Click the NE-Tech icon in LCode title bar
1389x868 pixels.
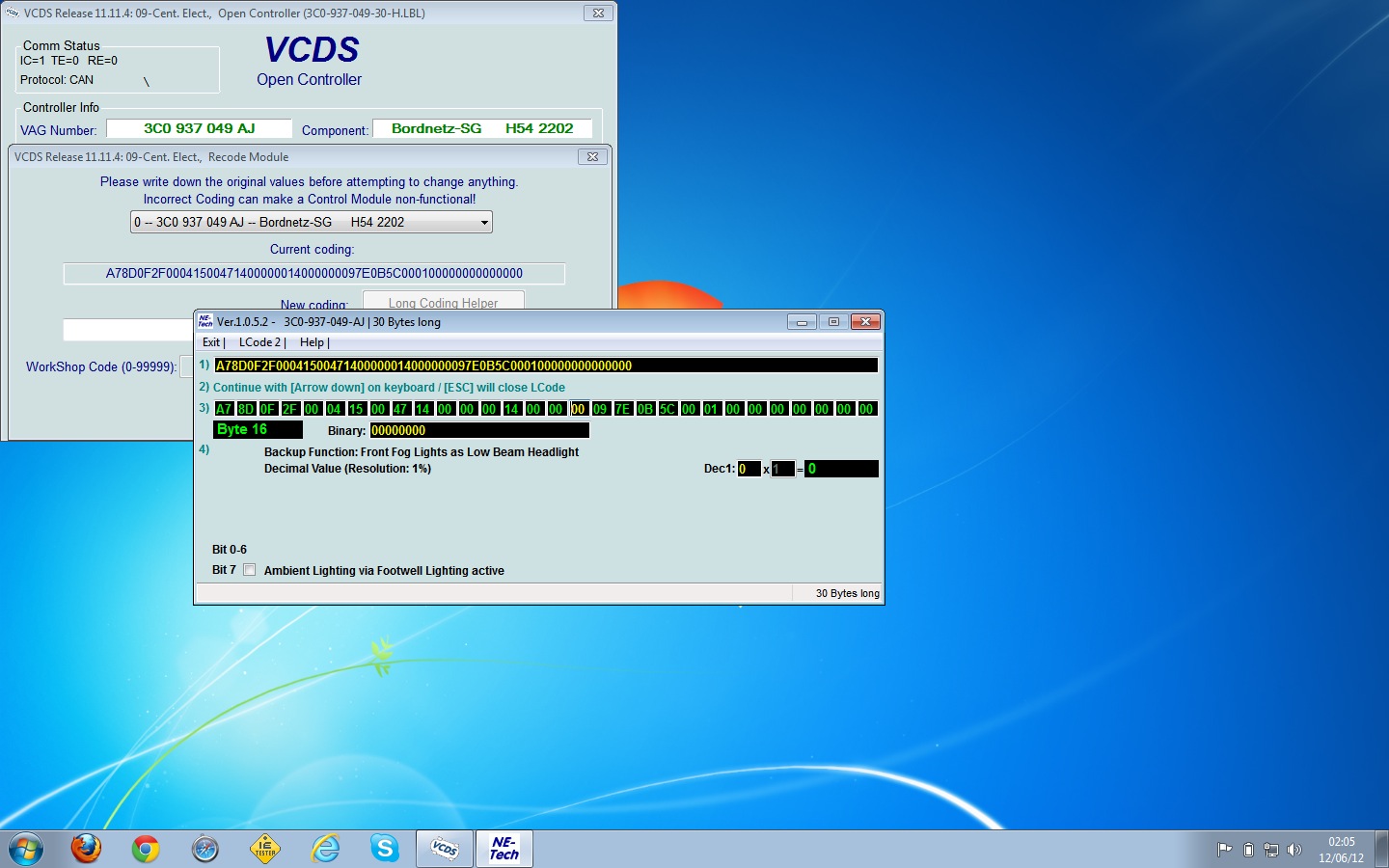pyautogui.click(x=205, y=321)
